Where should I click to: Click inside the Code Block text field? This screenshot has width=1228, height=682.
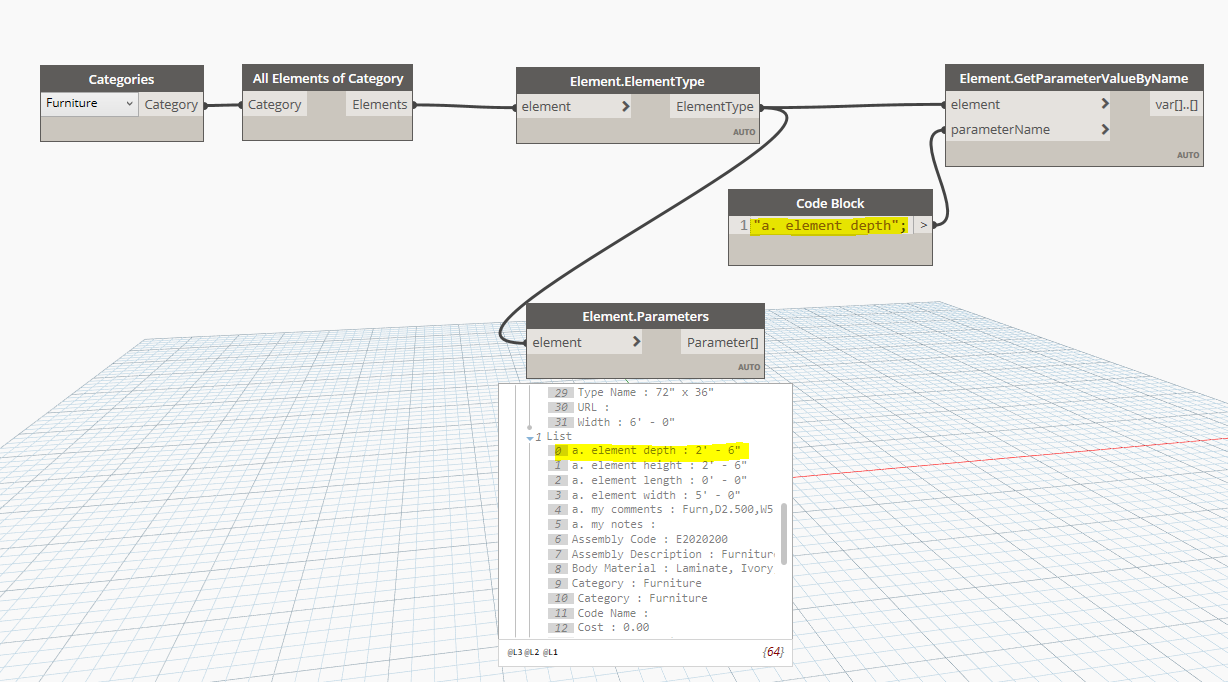[x=830, y=225]
